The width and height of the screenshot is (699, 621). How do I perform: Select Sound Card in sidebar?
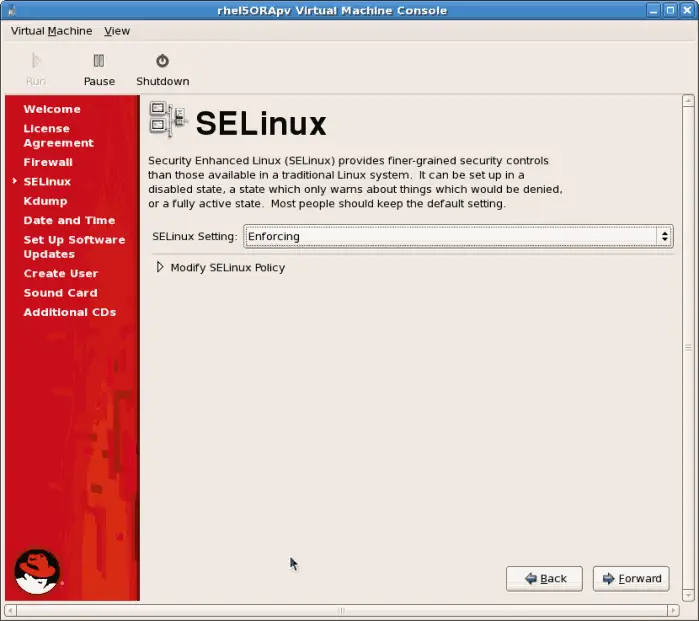coord(60,293)
